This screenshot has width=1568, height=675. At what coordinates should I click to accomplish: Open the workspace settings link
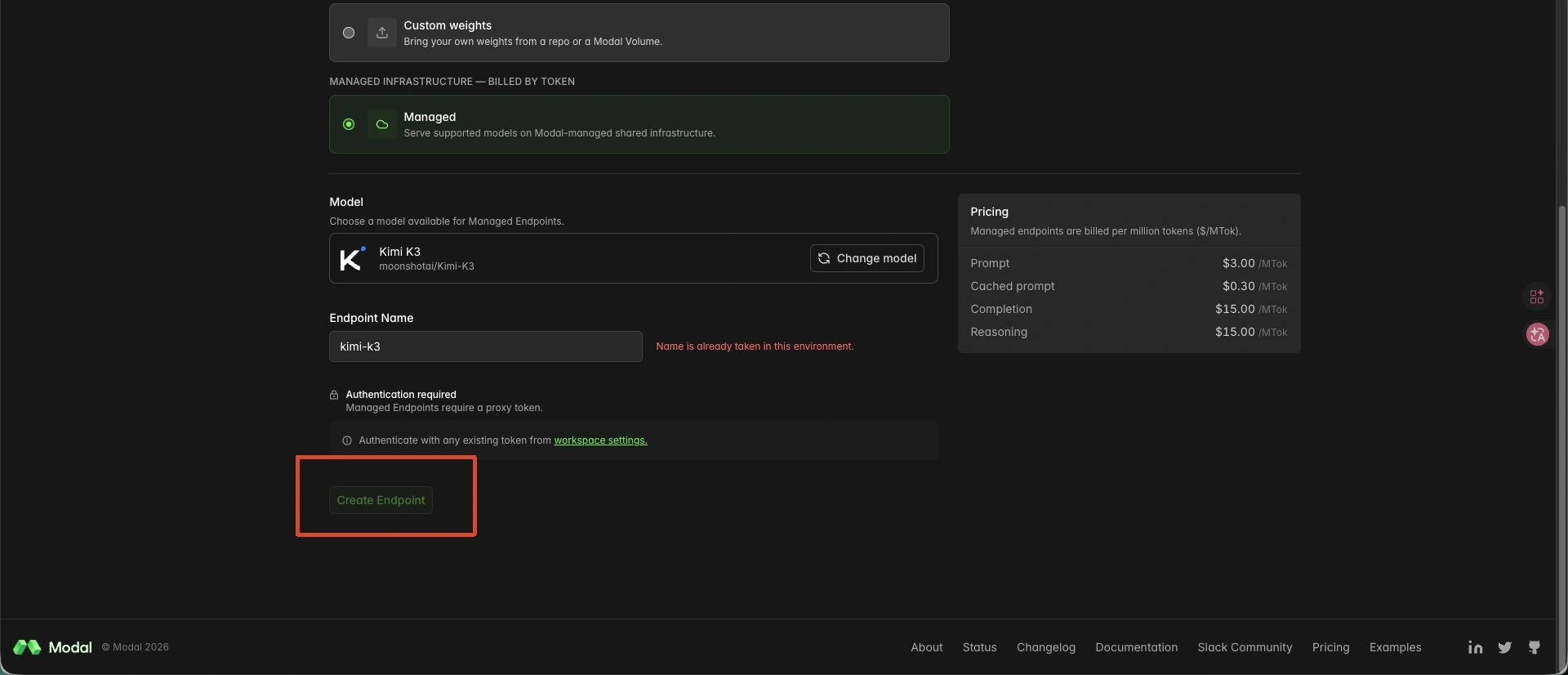pos(600,440)
